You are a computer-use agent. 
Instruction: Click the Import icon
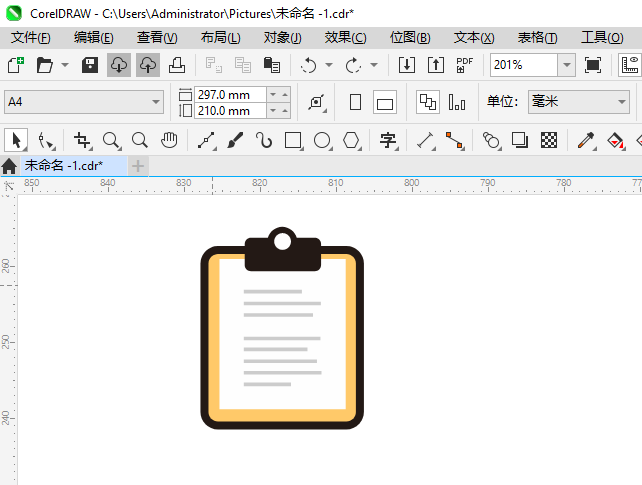(407, 65)
